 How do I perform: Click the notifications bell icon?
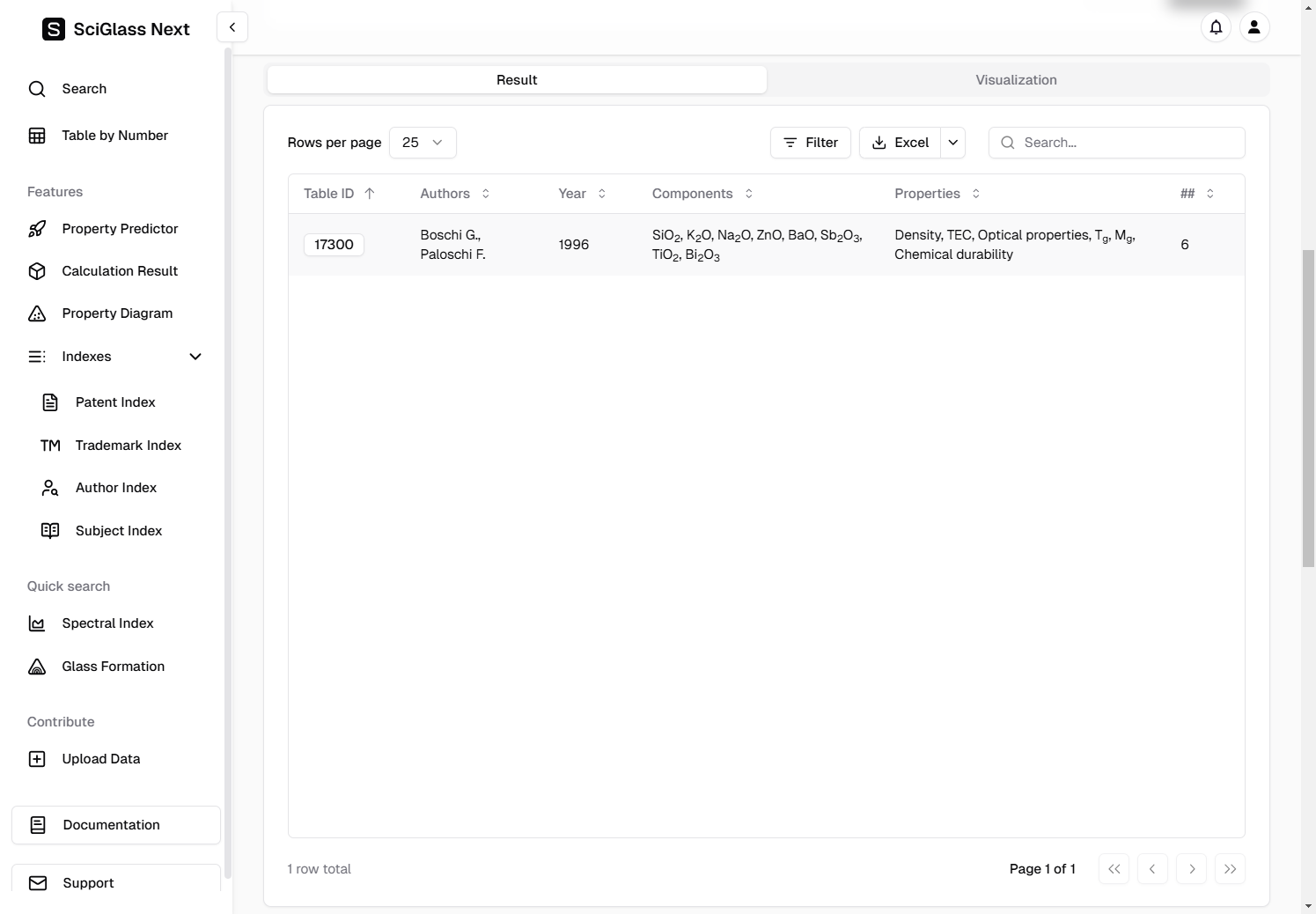pyautogui.click(x=1216, y=27)
